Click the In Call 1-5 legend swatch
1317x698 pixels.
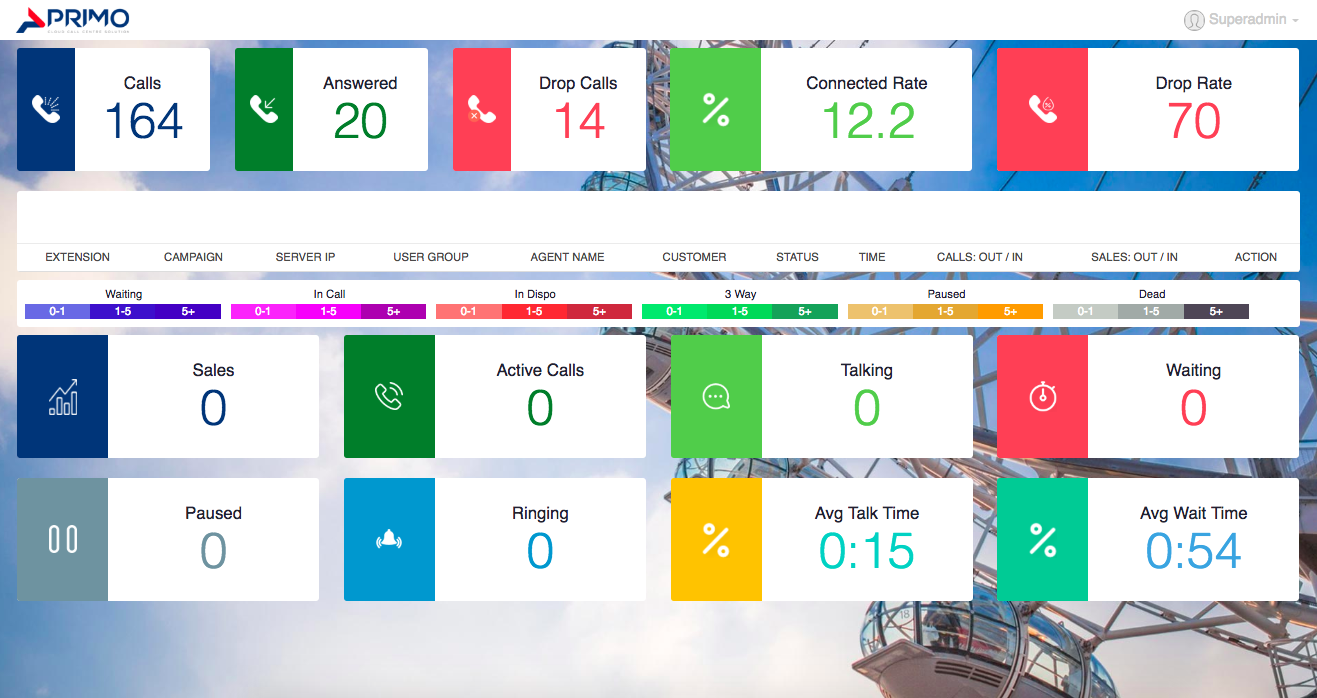pyautogui.click(x=329, y=311)
